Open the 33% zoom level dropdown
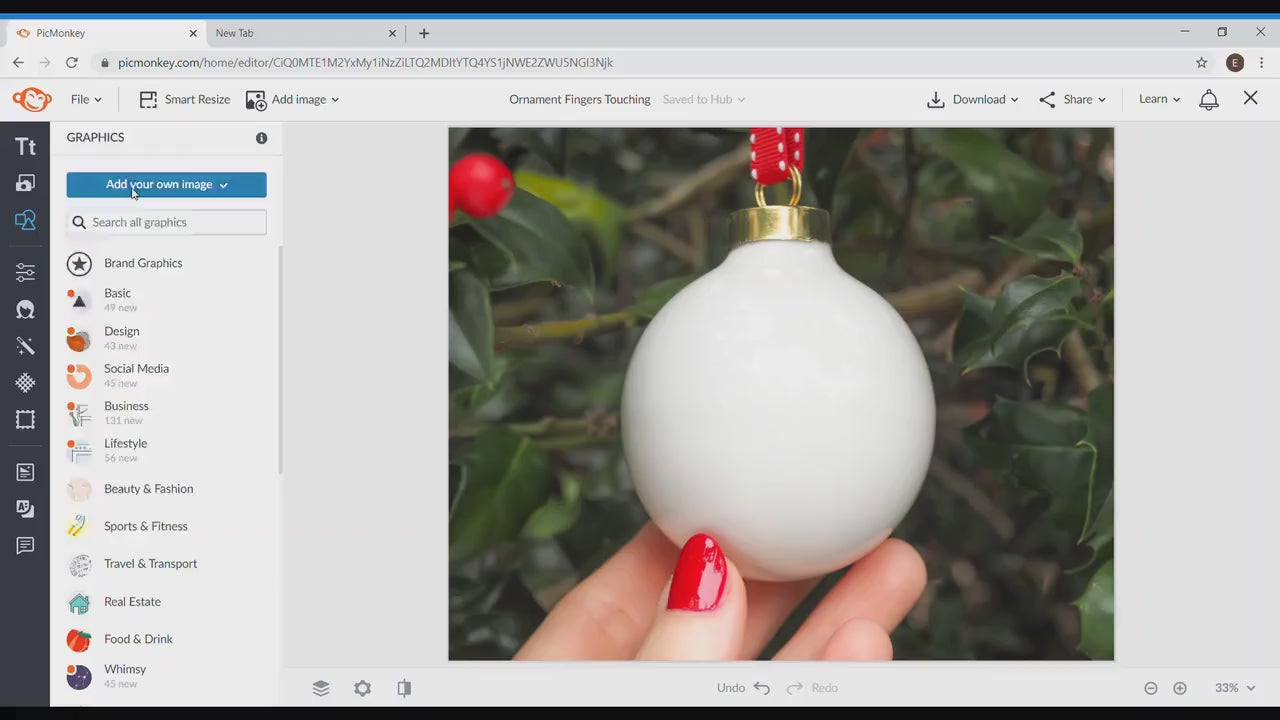This screenshot has width=1280, height=720. click(x=1235, y=688)
